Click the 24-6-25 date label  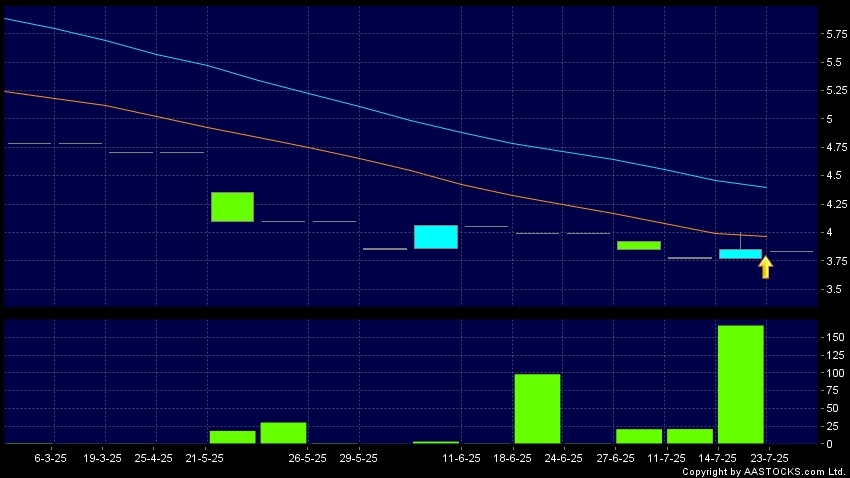563,458
